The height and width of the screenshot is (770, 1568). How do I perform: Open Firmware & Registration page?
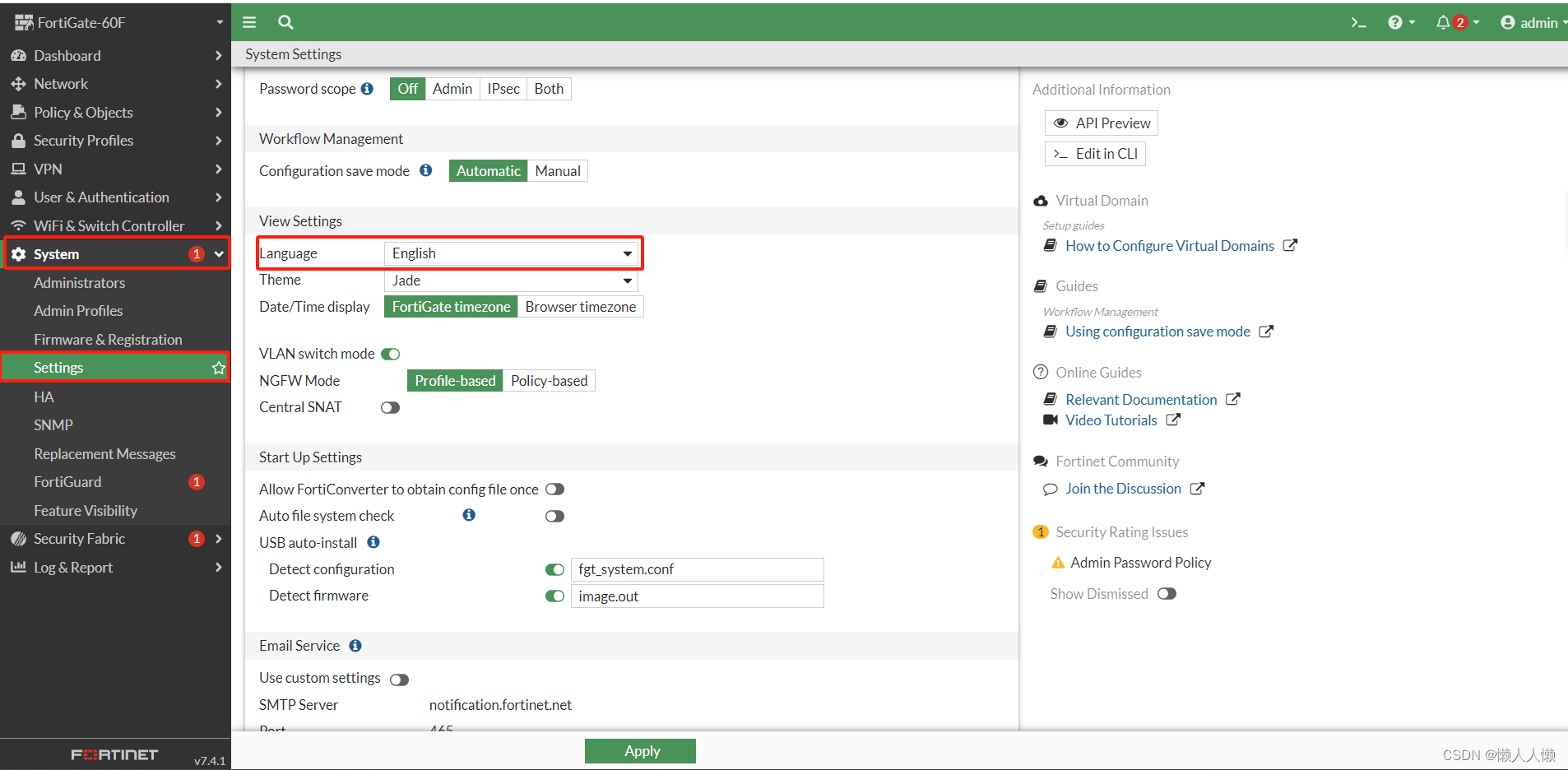pos(108,340)
